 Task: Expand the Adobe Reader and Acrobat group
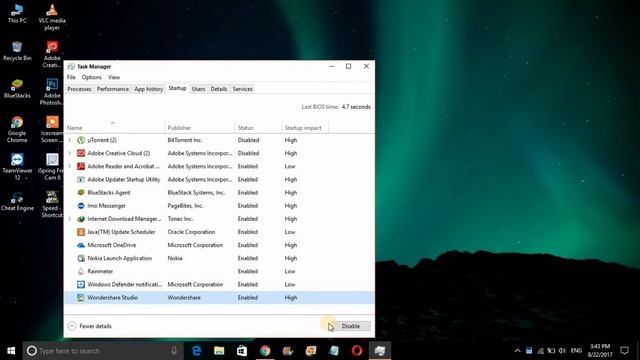pyautogui.click(x=69, y=166)
